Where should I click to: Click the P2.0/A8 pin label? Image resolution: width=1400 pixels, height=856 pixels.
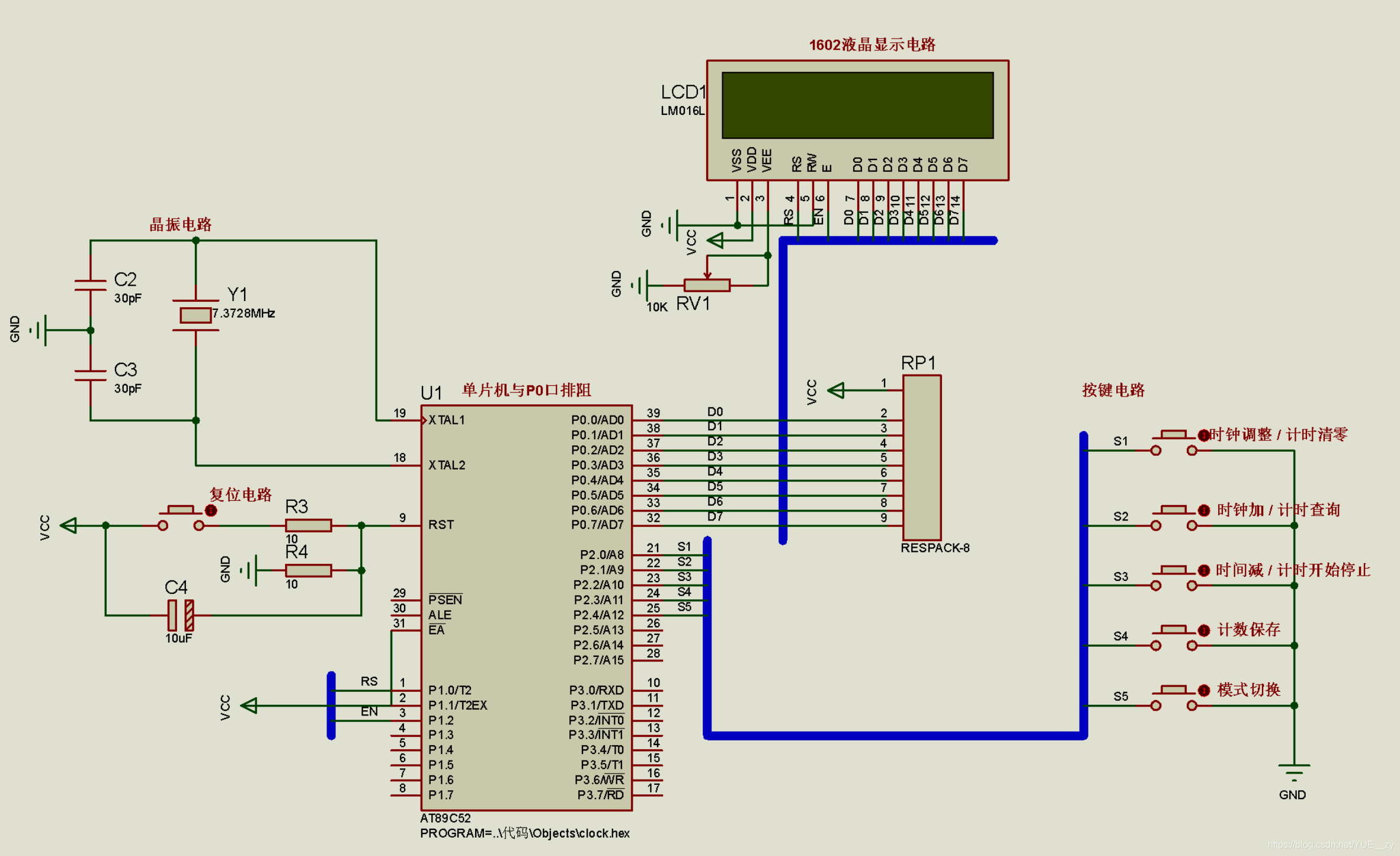602,555
